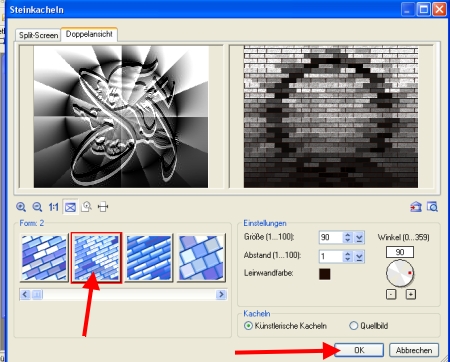Increase the Abstand value with up arrow

point(348,253)
